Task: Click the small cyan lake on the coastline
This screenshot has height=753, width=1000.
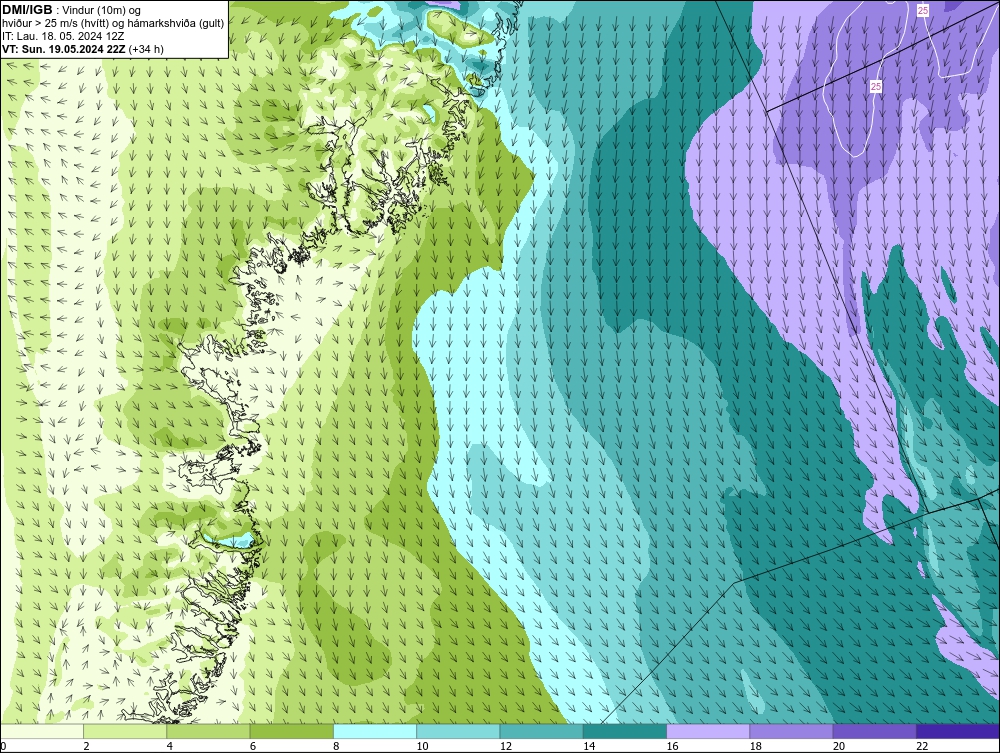Action: coord(233,543)
